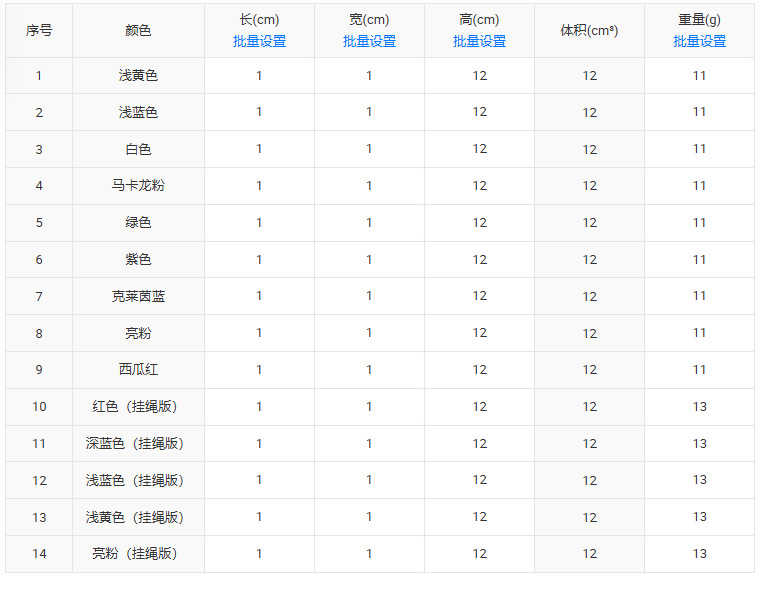The image size is (783, 589).
Task: Click serial number 10 cell
Action: pos(39,407)
